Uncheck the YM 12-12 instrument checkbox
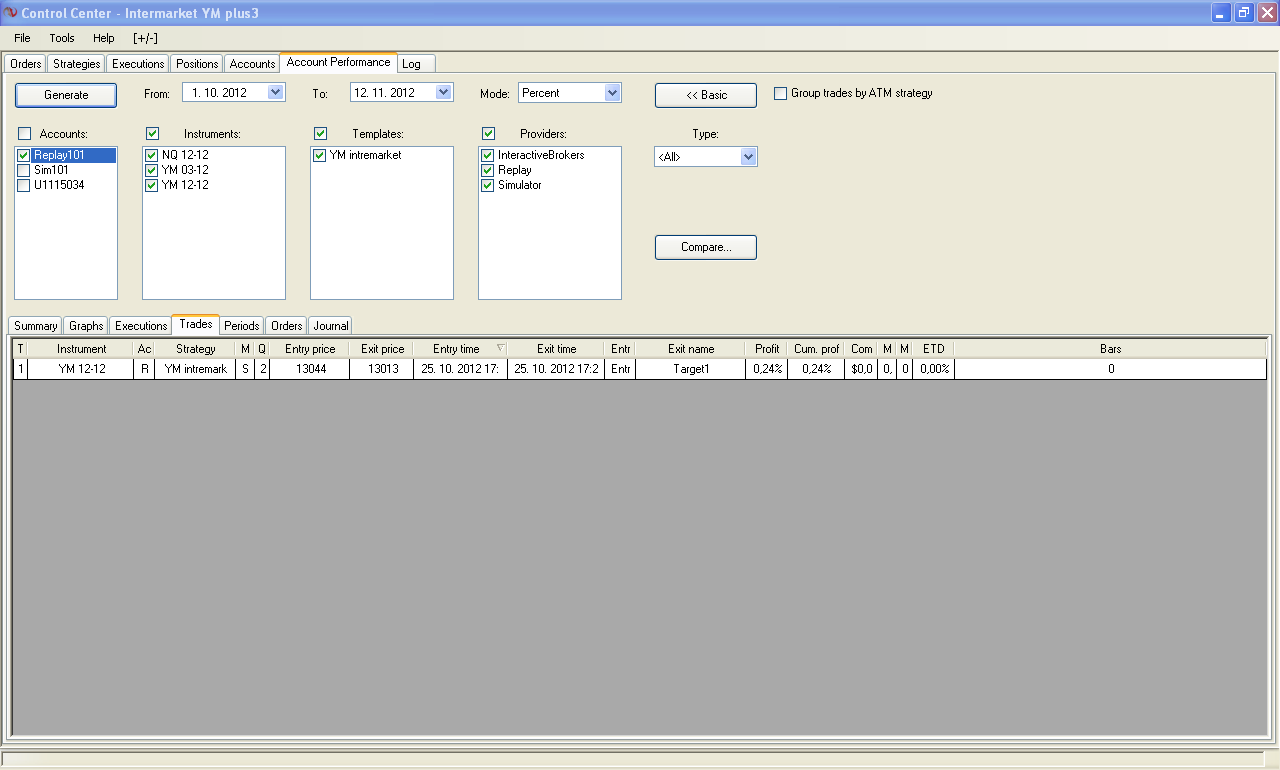 coord(151,185)
